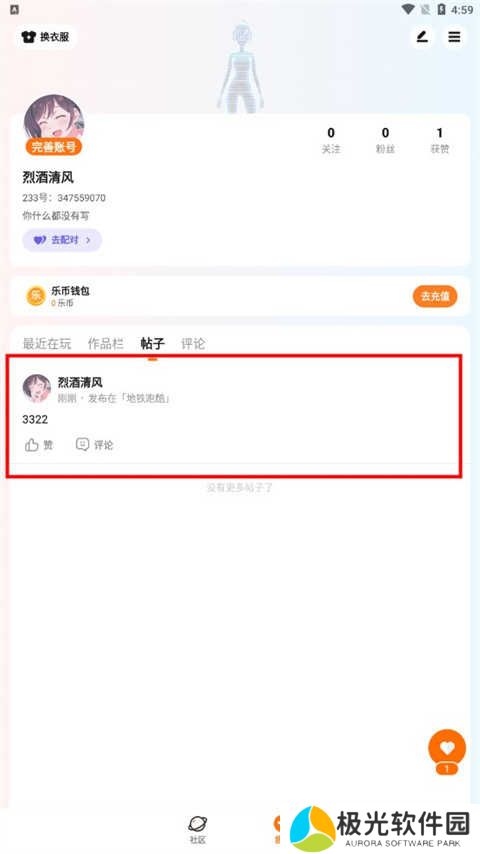Switch to the 最近在玩 tab
This screenshot has height=854, width=480.
click(47, 344)
